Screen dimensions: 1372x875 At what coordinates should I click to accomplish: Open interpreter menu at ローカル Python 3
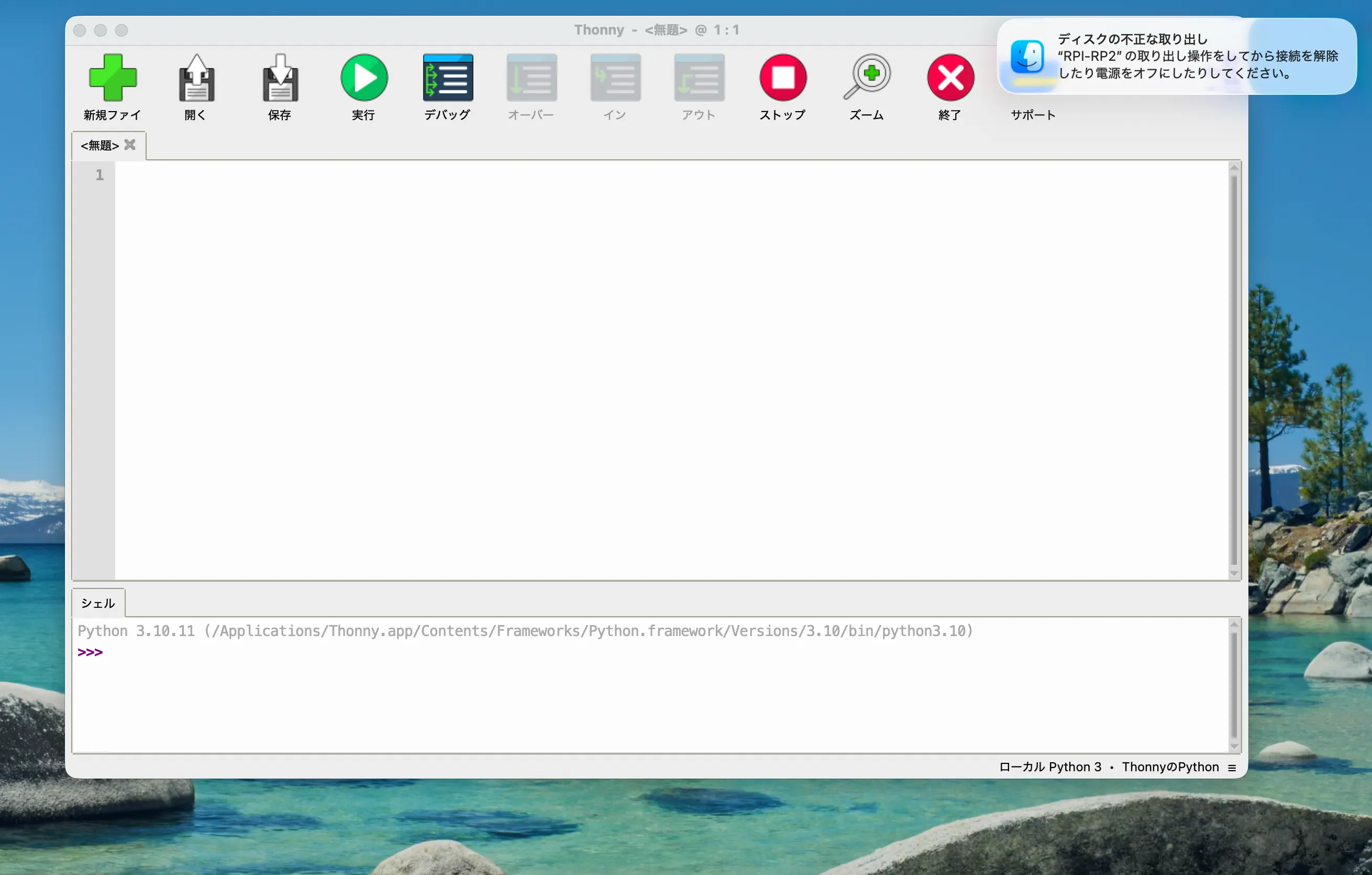coord(1050,767)
